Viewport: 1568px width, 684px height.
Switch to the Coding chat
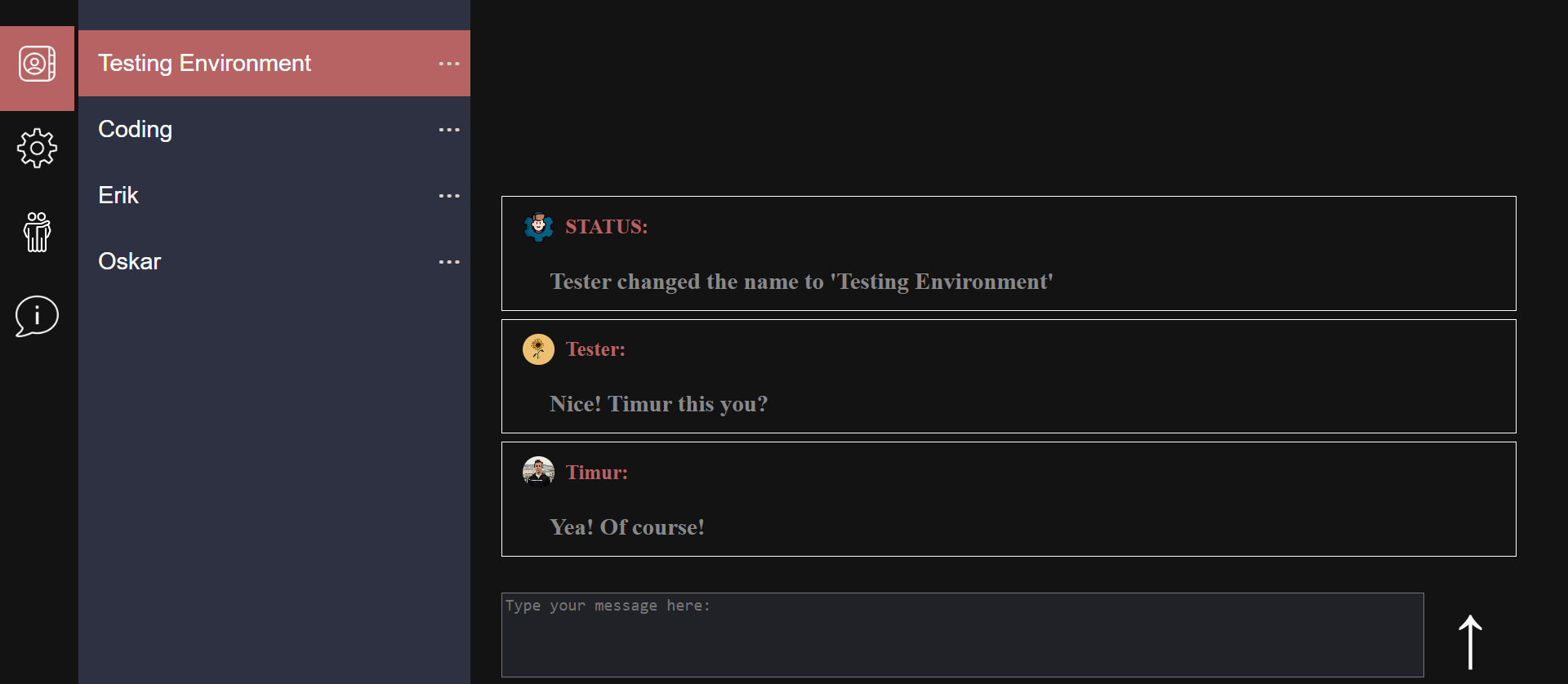pyautogui.click(x=136, y=130)
